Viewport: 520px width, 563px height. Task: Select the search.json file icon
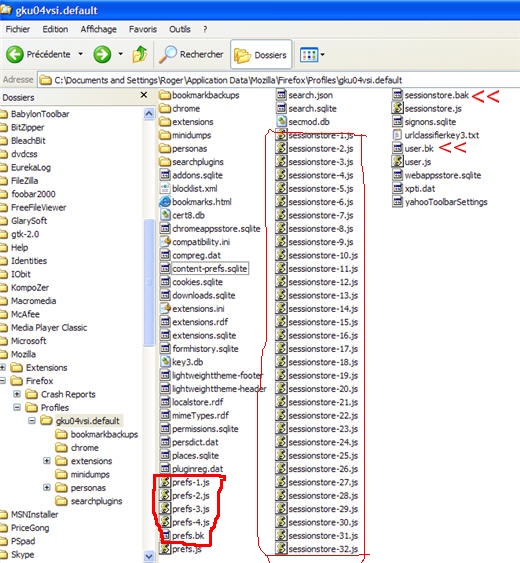(281, 95)
